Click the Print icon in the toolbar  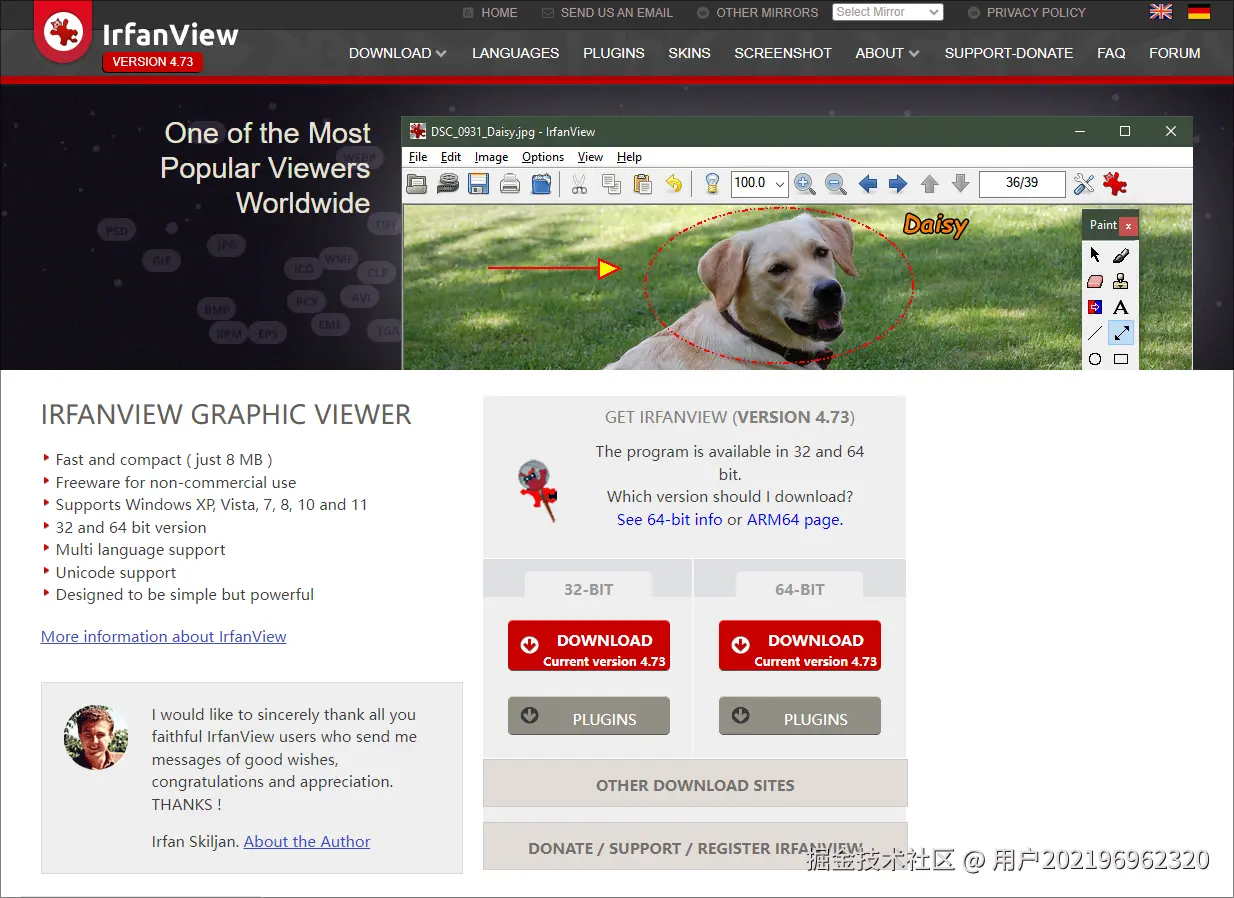point(510,184)
